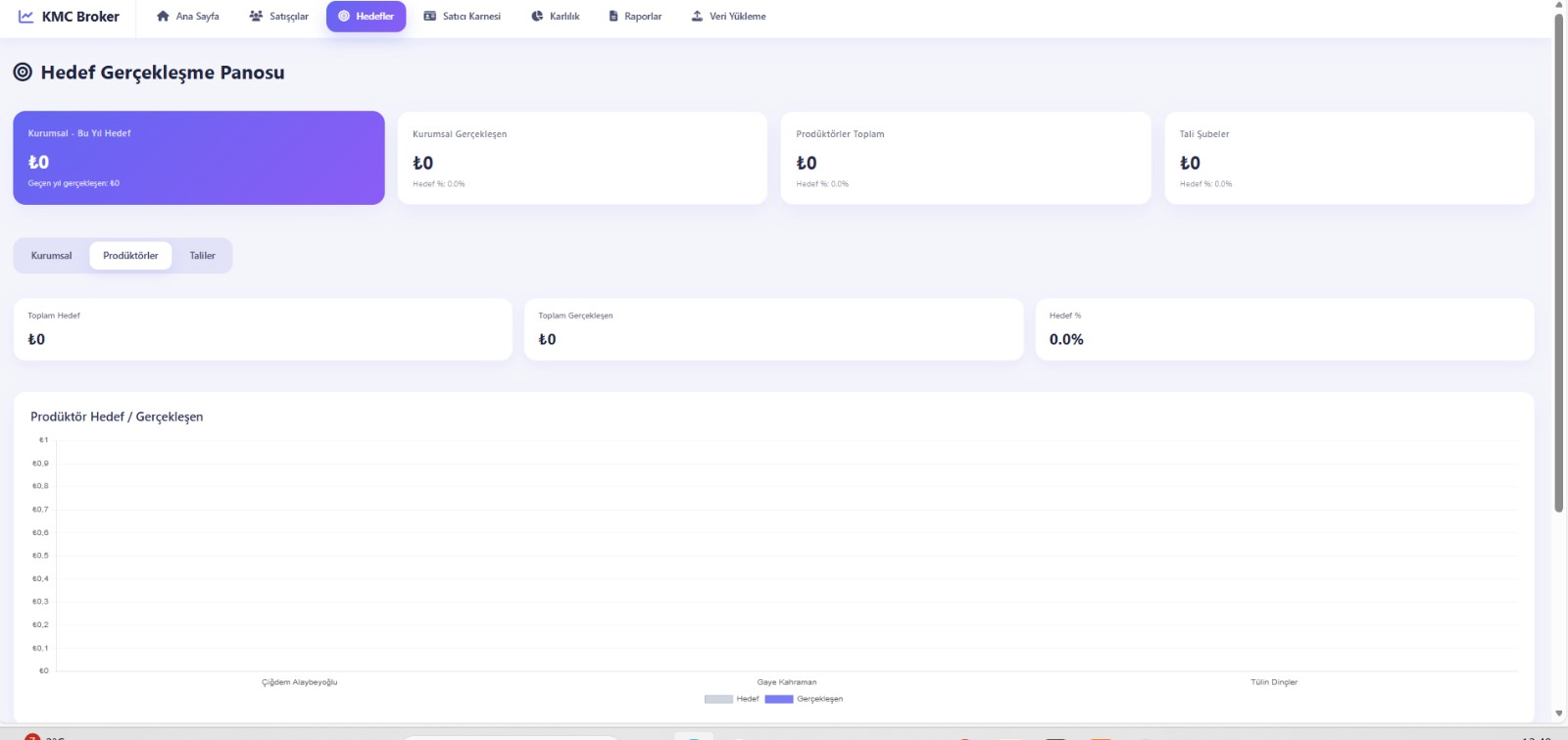Click the Gaye Kahraman chart axis label
Screen dimensions: 1568x740
[786, 682]
